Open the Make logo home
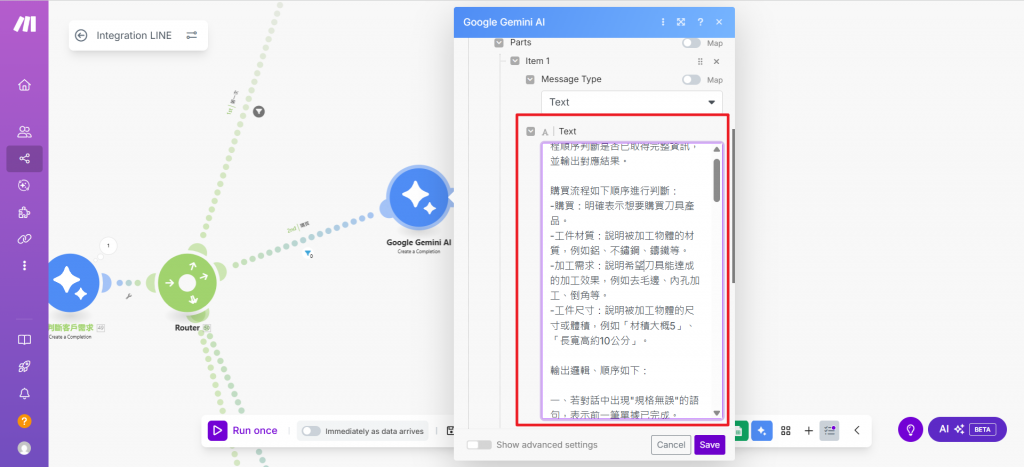1024x467 pixels. [25, 24]
